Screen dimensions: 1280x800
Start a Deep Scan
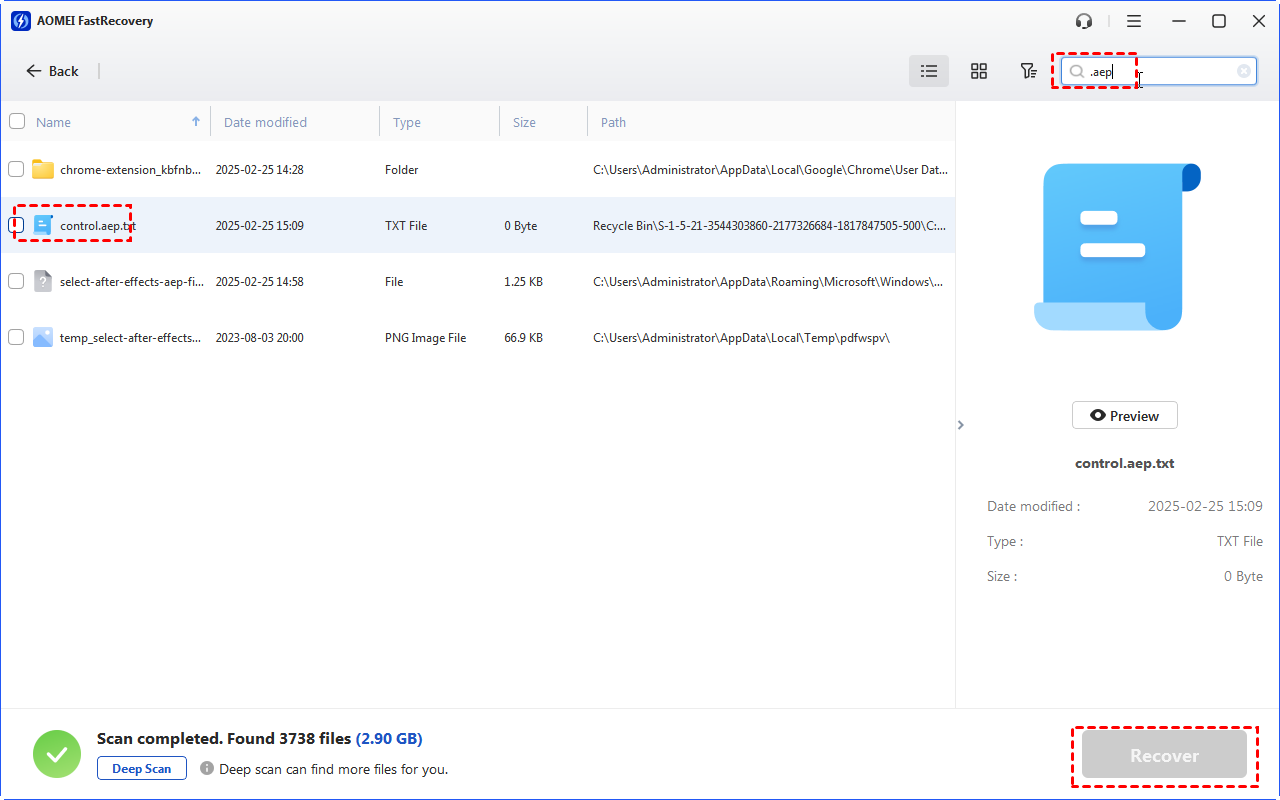click(x=142, y=769)
